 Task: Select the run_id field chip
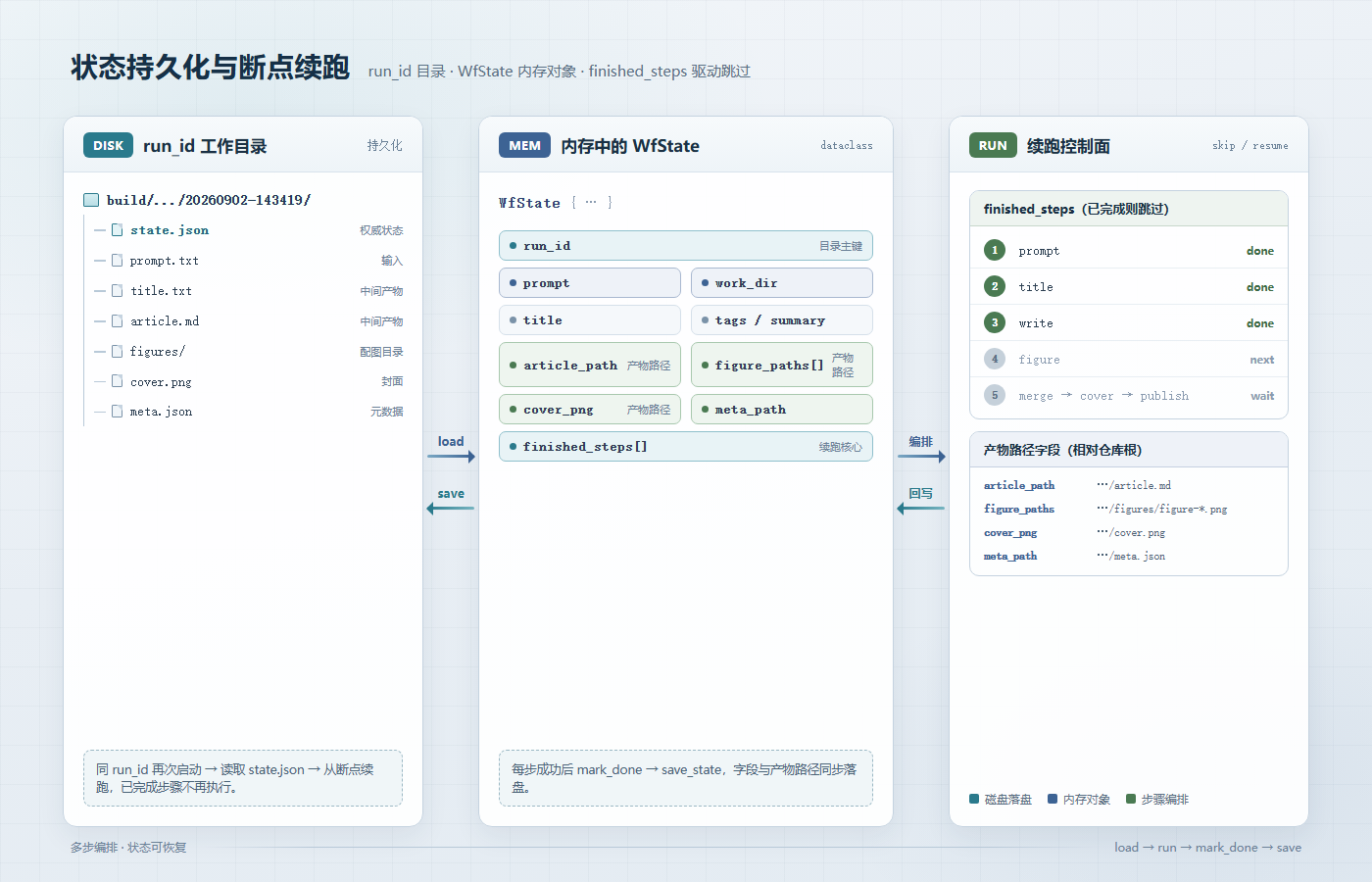(686, 246)
